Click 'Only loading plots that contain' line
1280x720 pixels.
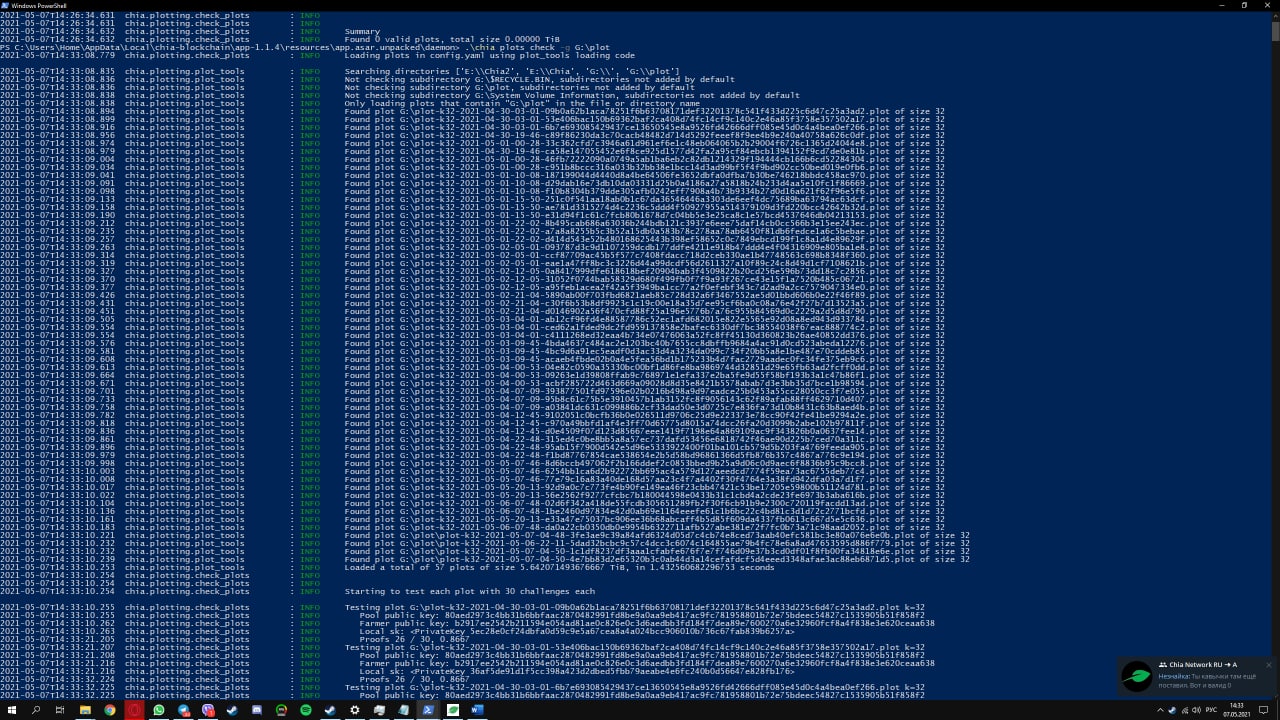(522, 103)
